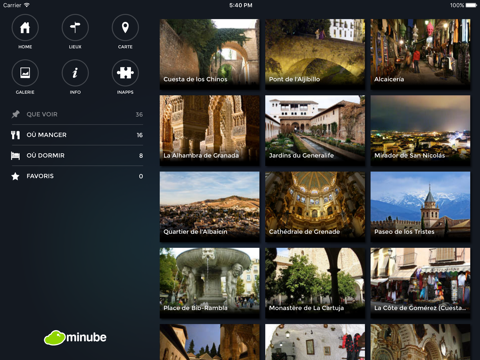Open Jardins du Generalife card
Screen dimensions: 480x360
click(315, 130)
